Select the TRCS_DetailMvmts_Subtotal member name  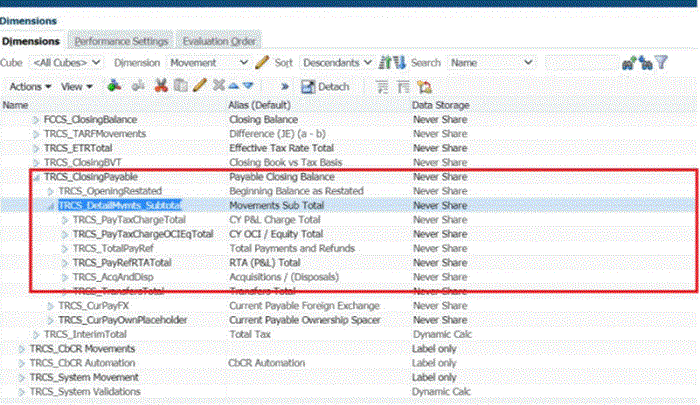120,205
